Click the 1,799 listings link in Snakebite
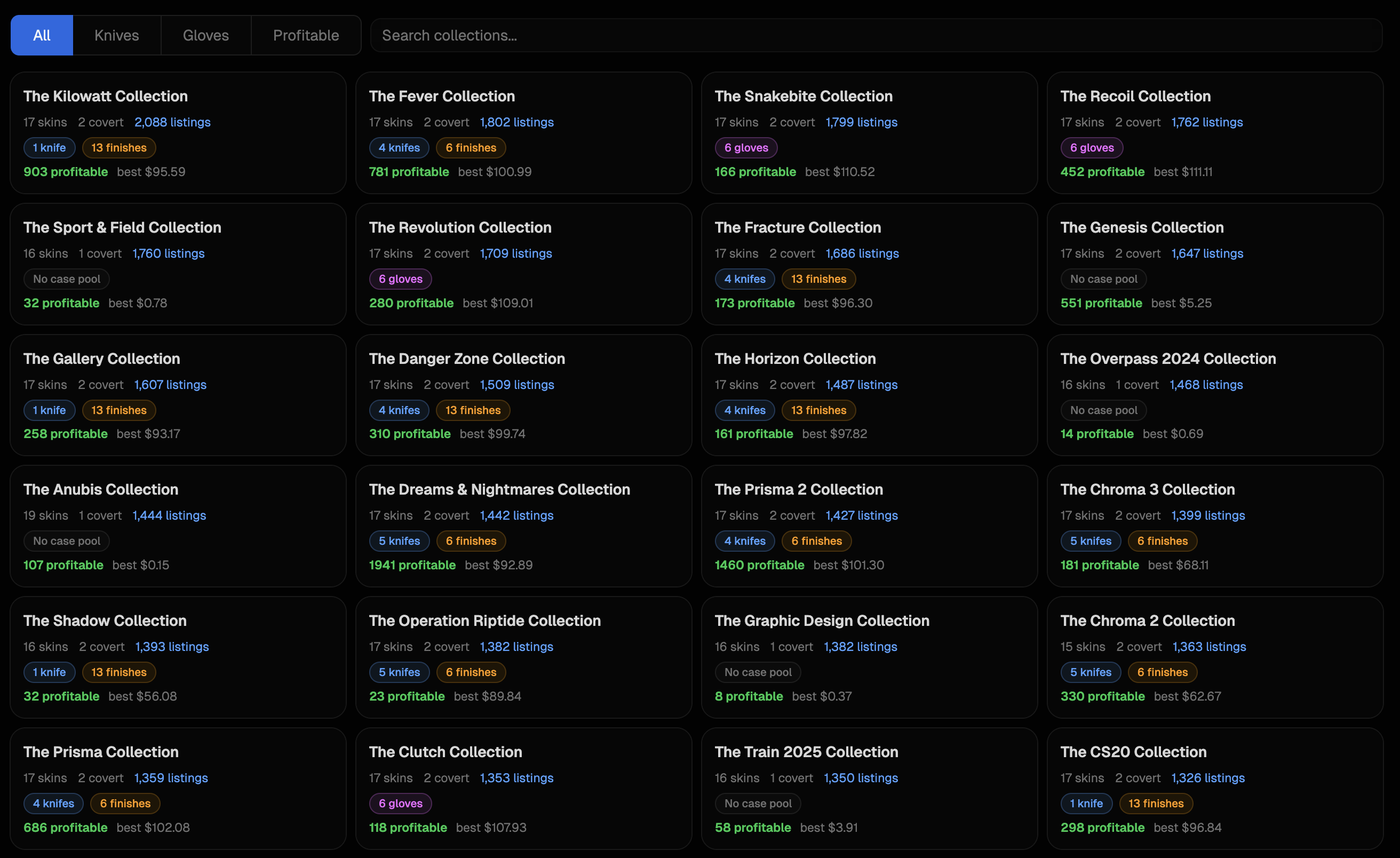The height and width of the screenshot is (858, 1400). click(x=861, y=122)
